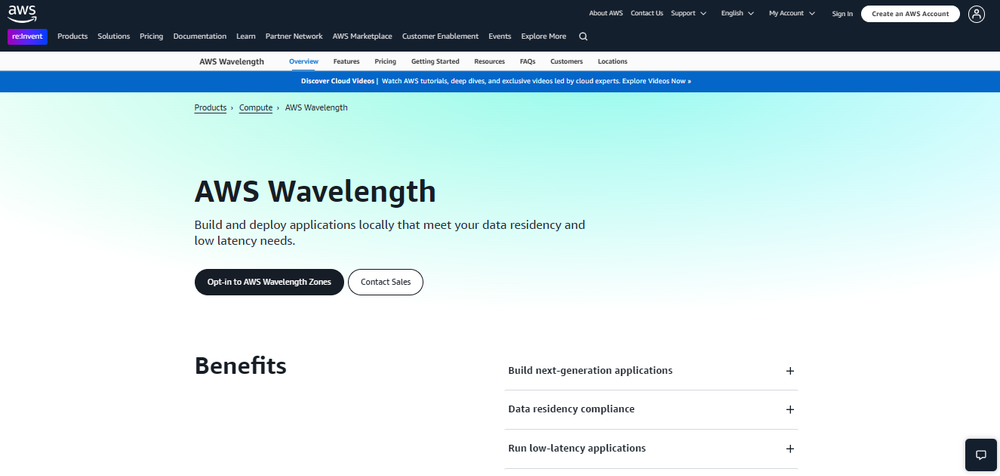Click the Data residency compliance label
The width and height of the screenshot is (1000, 476).
(571, 409)
